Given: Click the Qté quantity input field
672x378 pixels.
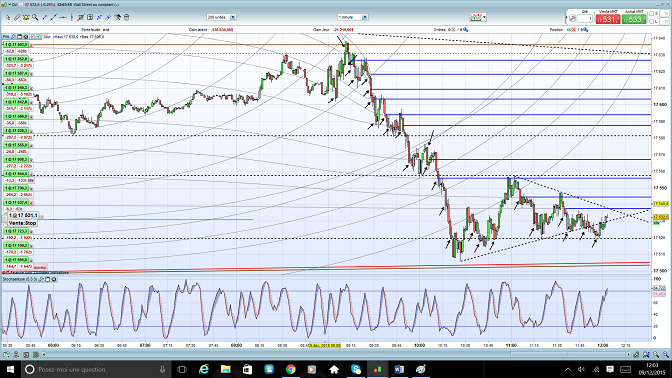Looking at the screenshot, I should [585, 18].
